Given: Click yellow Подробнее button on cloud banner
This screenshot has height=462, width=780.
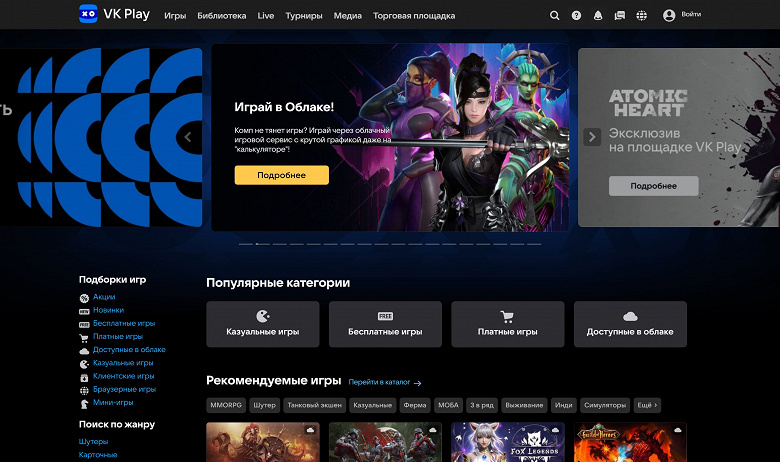Looking at the screenshot, I should pos(282,175).
